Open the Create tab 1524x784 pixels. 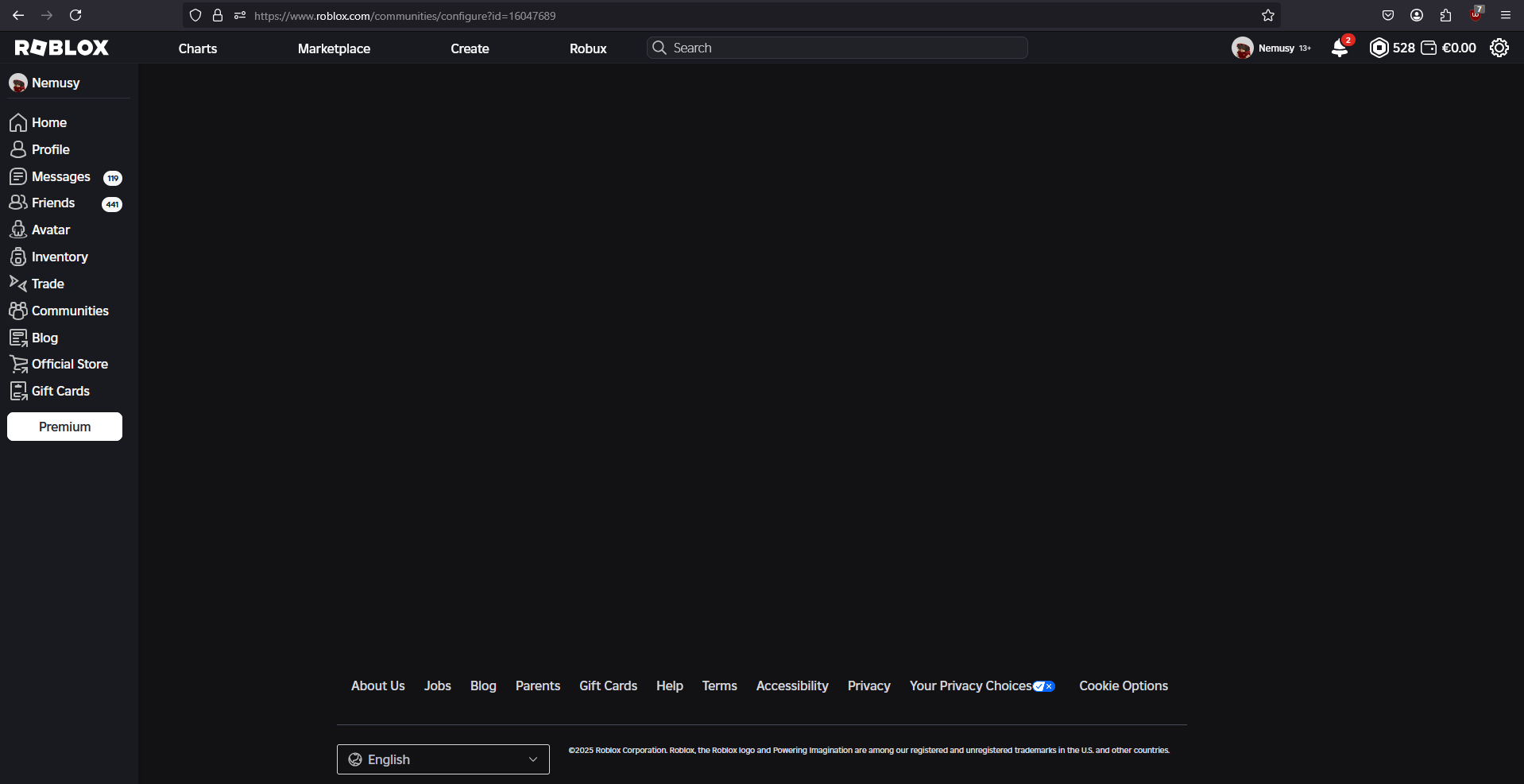click(470, 48)
